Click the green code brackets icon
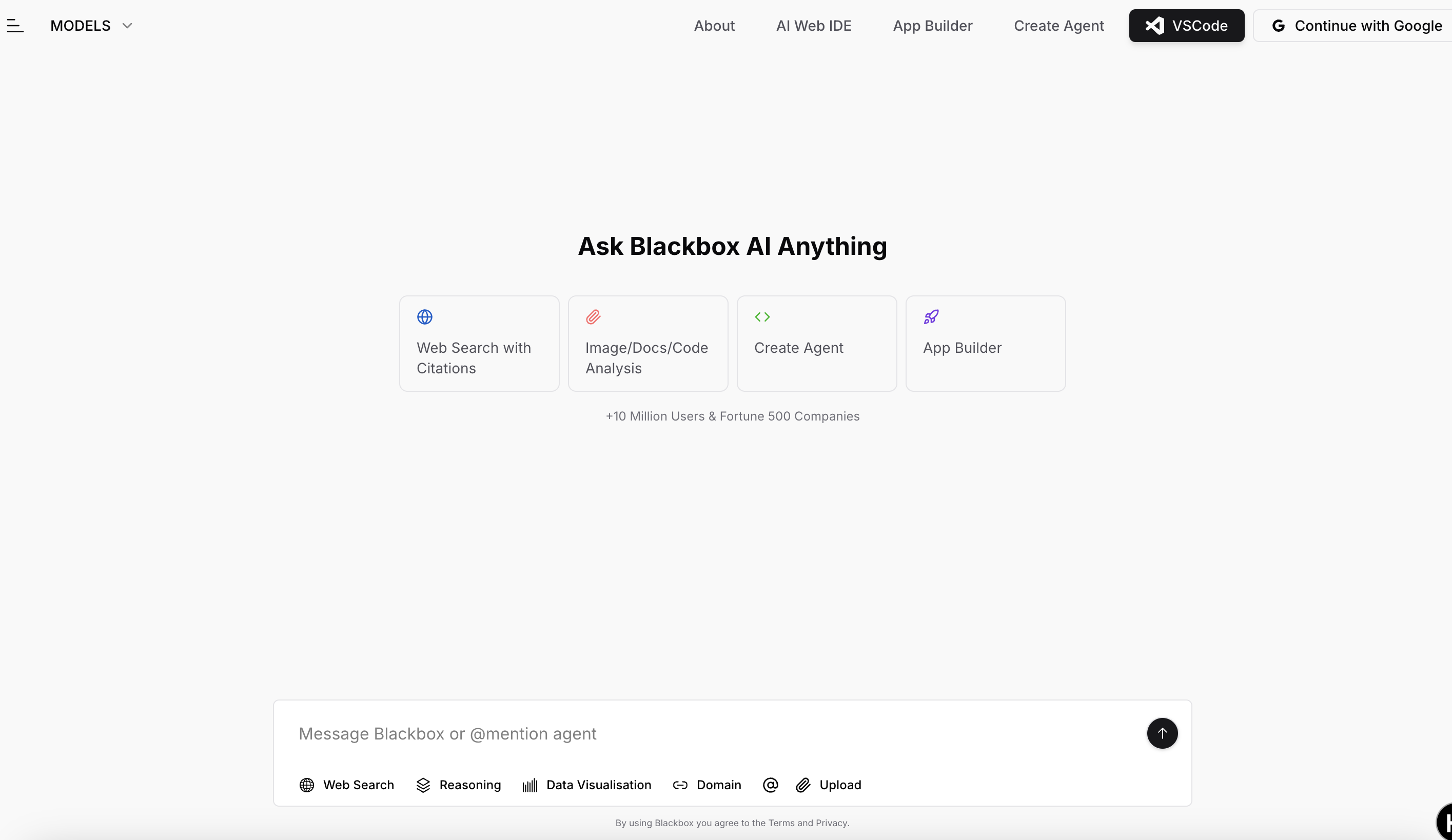Viewport: 1452px width, 840px height. (762, 316)
